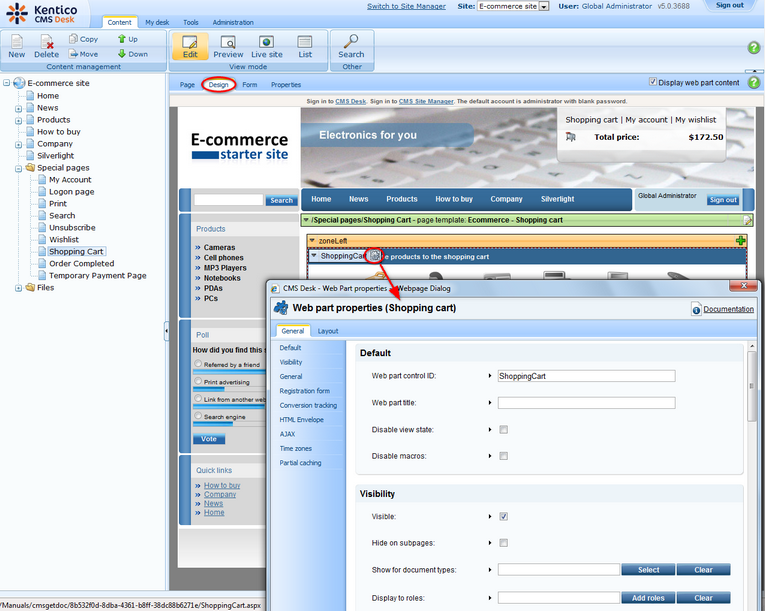Screen dimensions: 765x611
Task: Click the green help icon in the top toolbar
Action: 754,47
